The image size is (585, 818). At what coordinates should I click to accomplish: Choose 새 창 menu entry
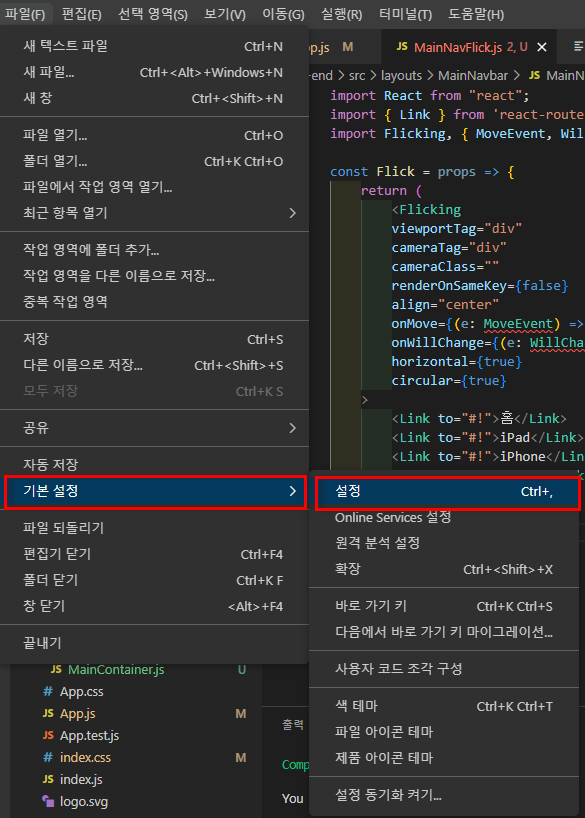click(154, 98)
